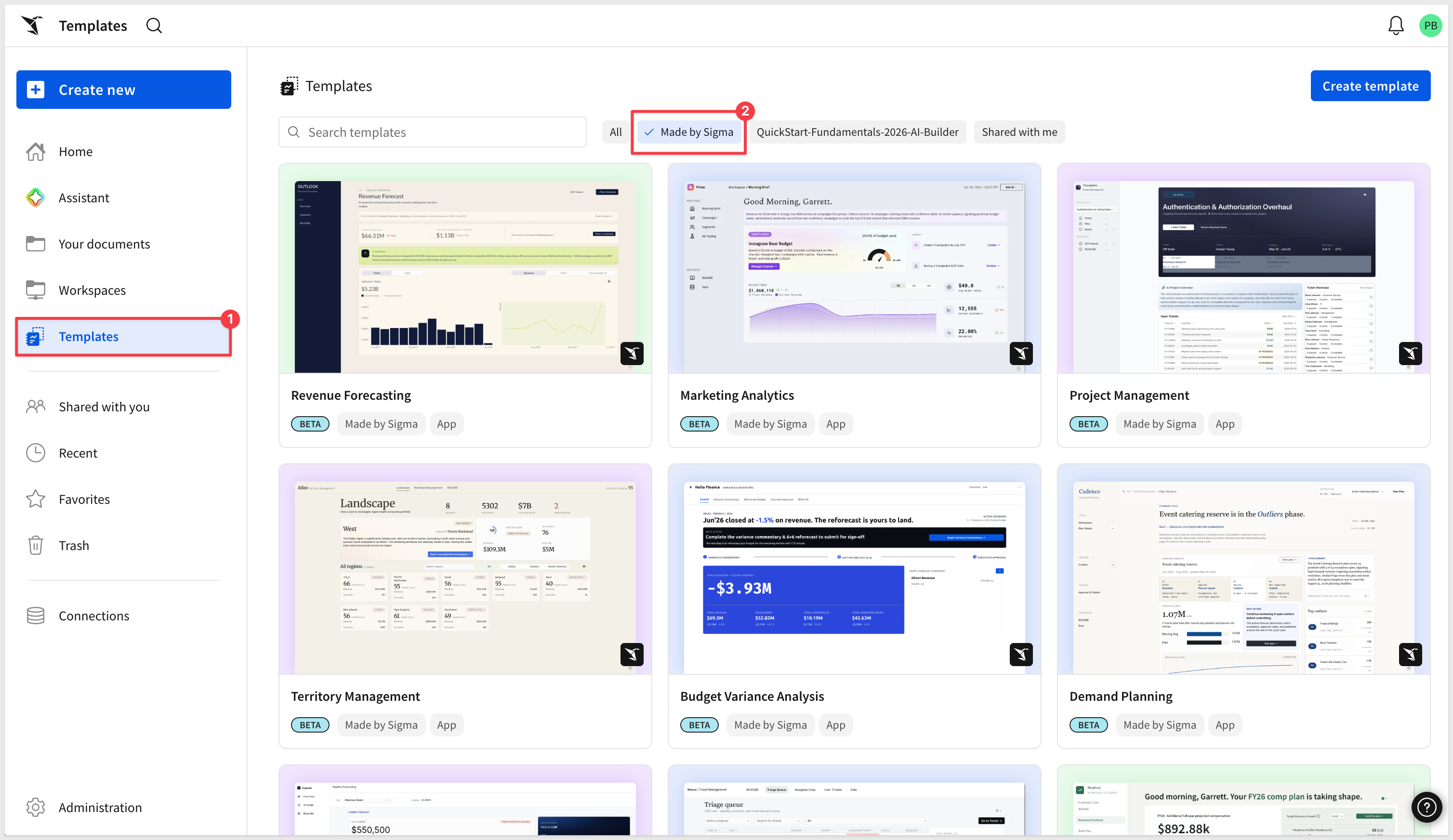Image resolution: width=1453 pixels, height=840 pixels.
Task: Open Recent items list
Action: [x=123, y=453]
